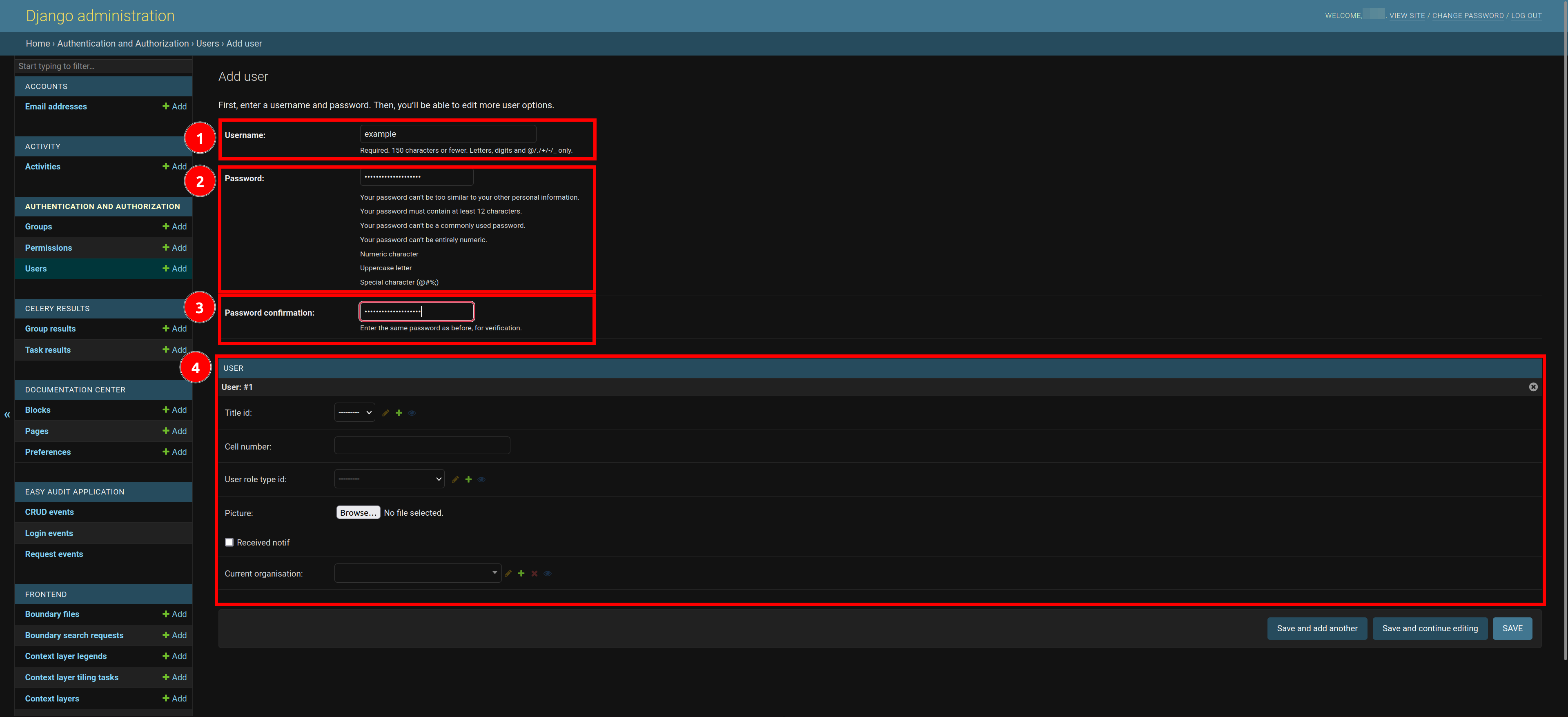The image size is (1568, 717).
Task: Toggle the Received notif checkbox
Action: tap(229, 542)
